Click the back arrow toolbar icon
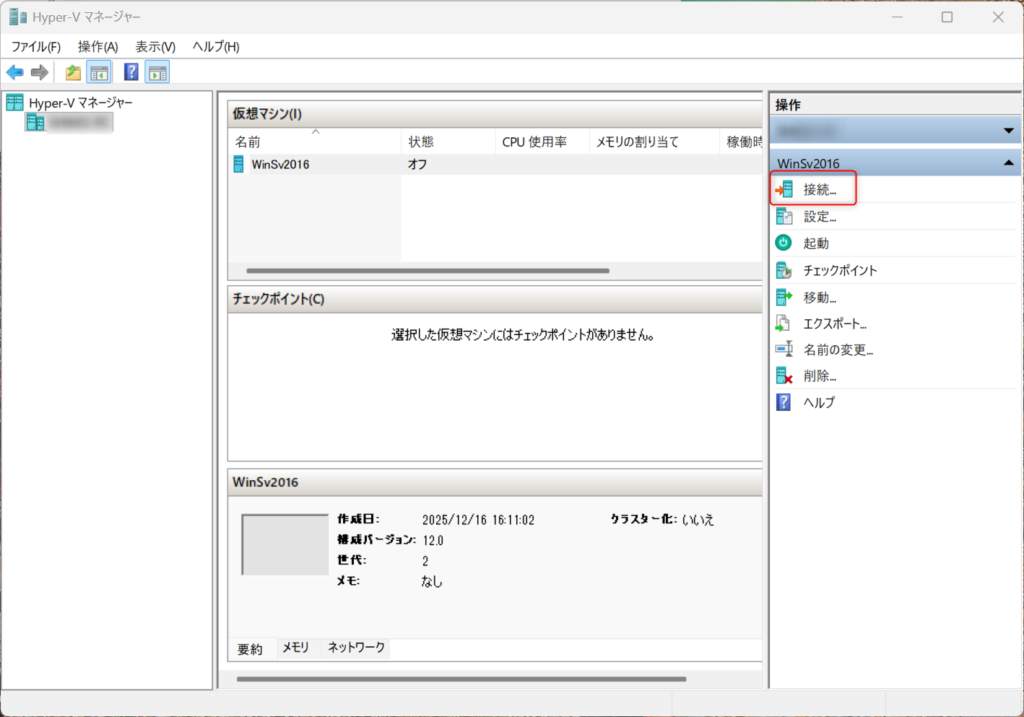This screenshot has height=717, width=1024. (x=15, y=72)
